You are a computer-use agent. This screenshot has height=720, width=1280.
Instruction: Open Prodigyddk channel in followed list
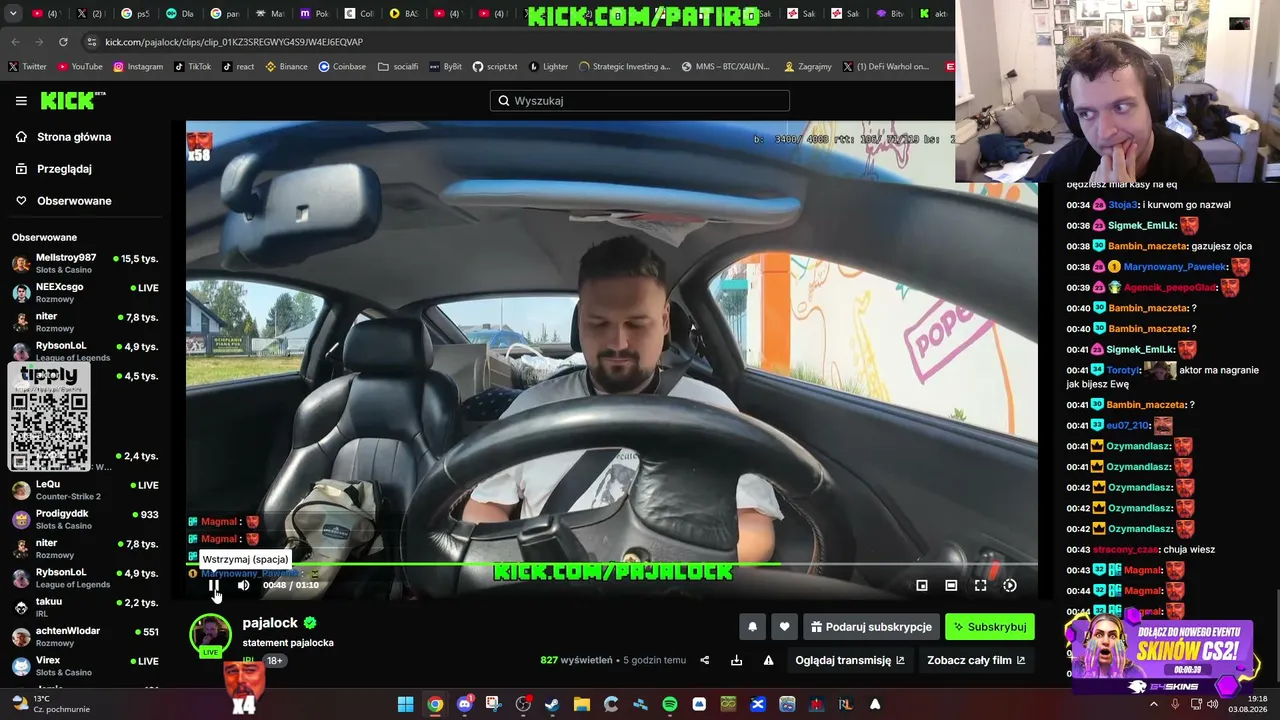85,519
